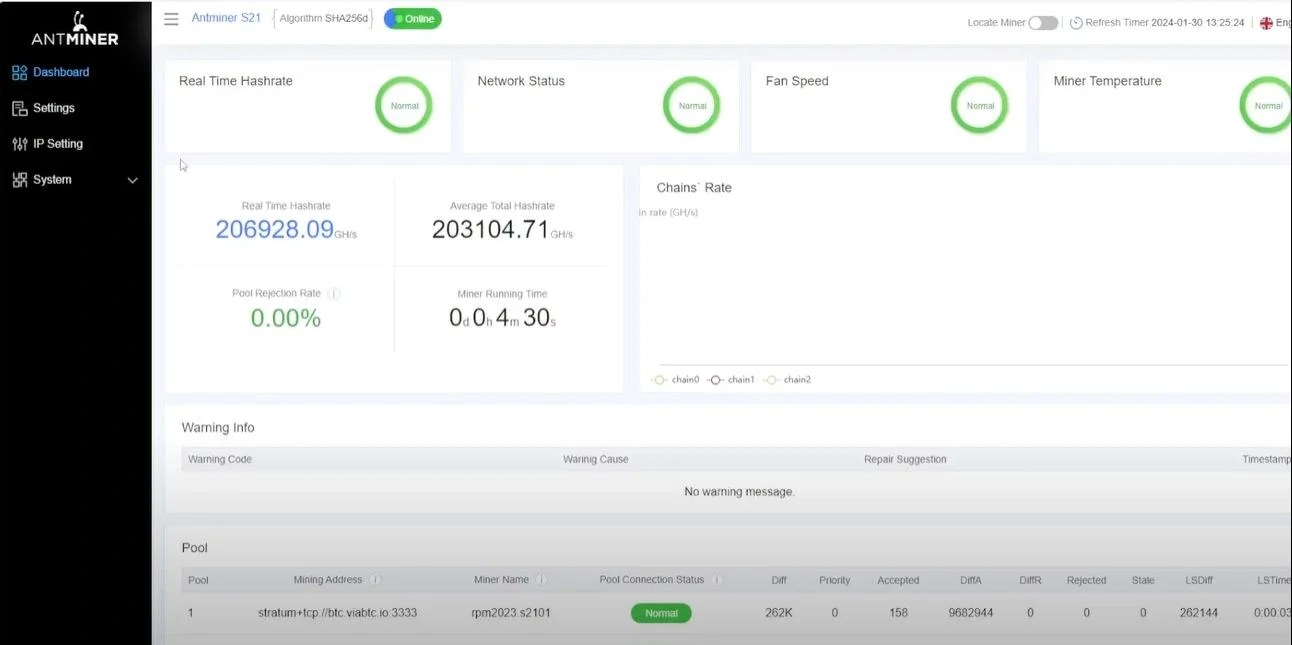Click the Network Status card title
Image resolution: width=1292 pixels, height=645 pixels.
(521, 81)
